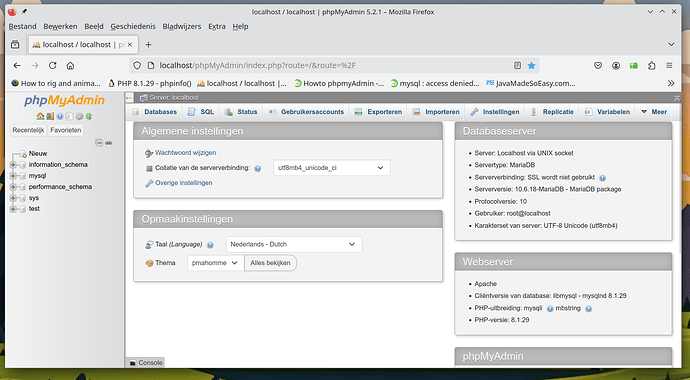Click Firefox back arrow

point(17,66)
